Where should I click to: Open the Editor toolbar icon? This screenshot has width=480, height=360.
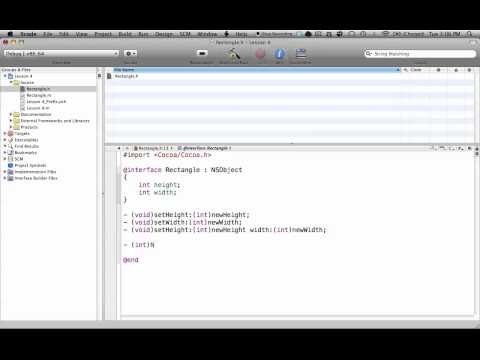tap(301, 54)
